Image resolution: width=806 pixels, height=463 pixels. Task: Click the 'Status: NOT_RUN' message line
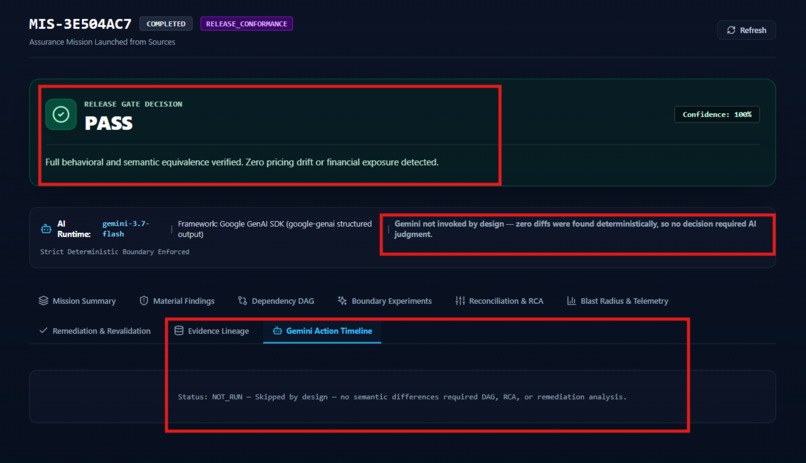point(402,397)
